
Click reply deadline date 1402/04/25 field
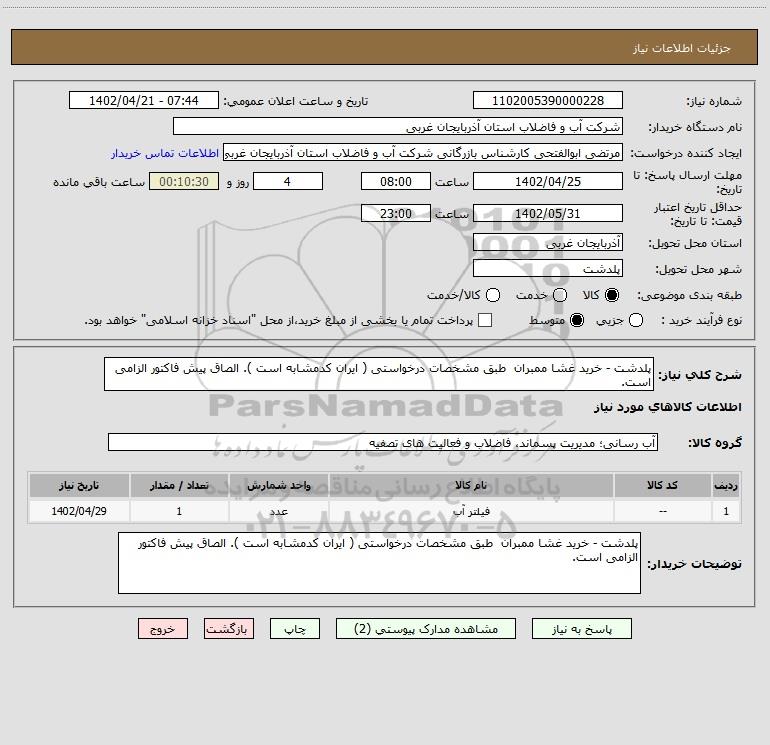coord(548,181)
